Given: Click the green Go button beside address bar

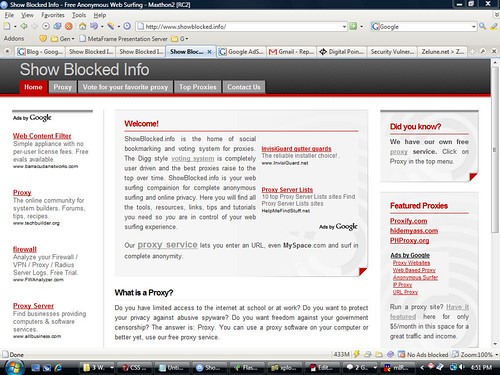Looking at the screenshot, I should pyautogui.click(x=353, y=26).
